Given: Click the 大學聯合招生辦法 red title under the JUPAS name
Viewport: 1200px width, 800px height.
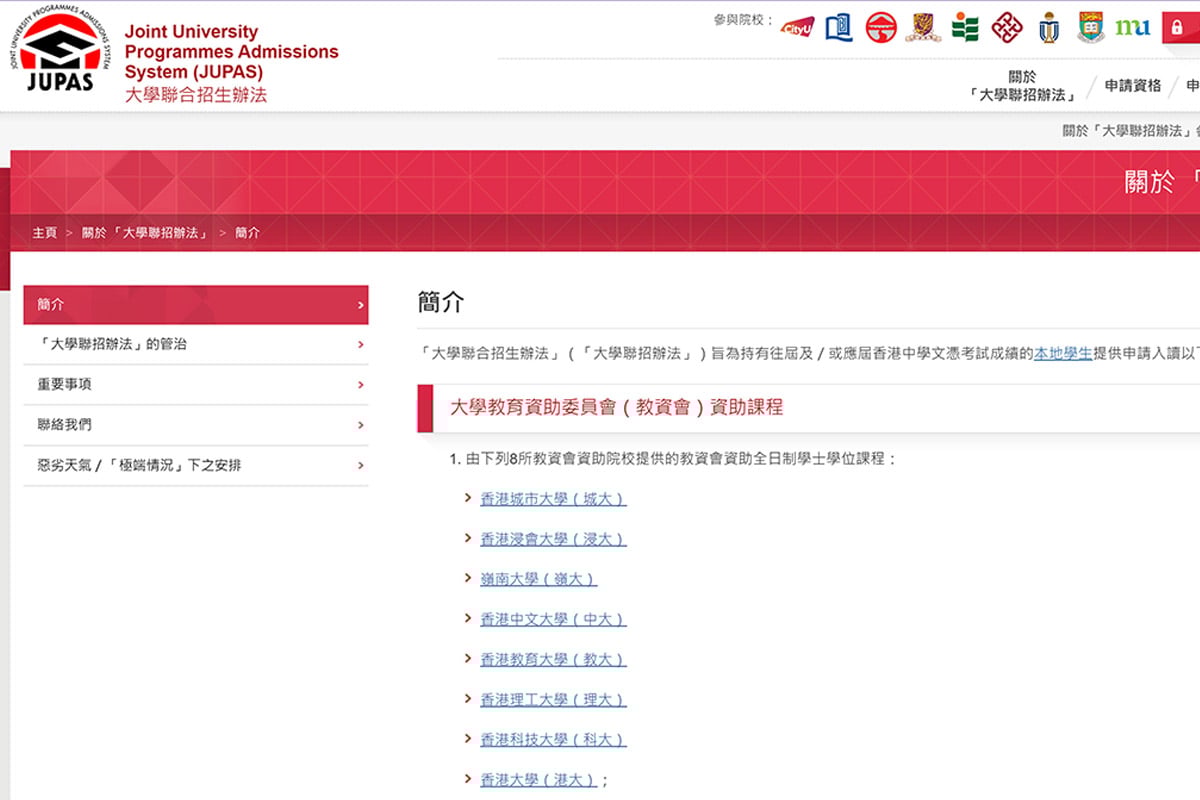Looking at the screenshot, I should [x=196, y=95].
